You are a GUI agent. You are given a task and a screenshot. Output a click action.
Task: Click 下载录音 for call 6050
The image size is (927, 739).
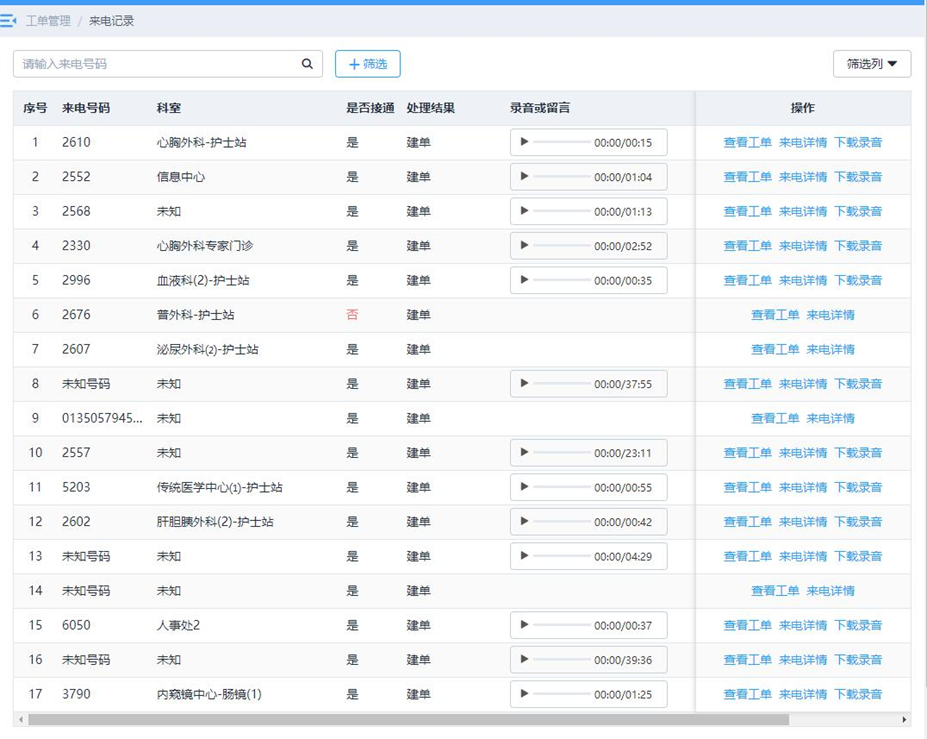coord(858,625)
